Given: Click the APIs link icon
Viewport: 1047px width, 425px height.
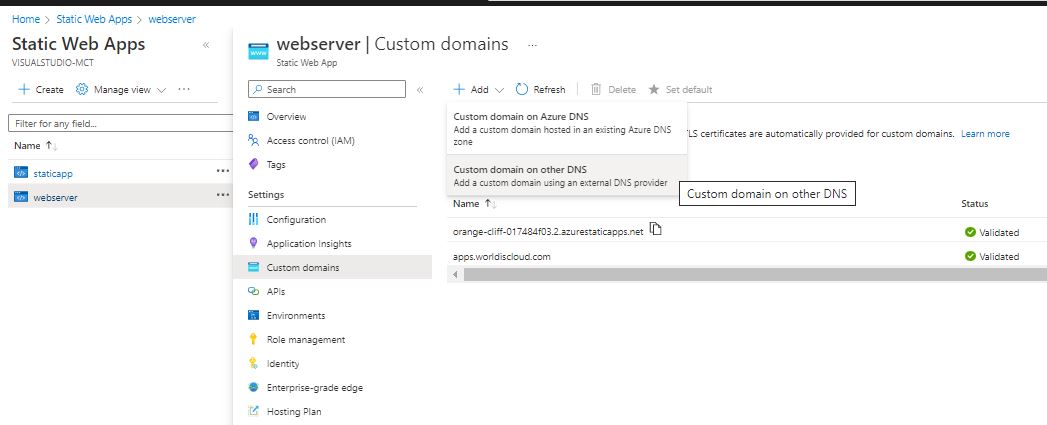Looking at the screenshot, I should pyautogui.click(x=253, y=291).
